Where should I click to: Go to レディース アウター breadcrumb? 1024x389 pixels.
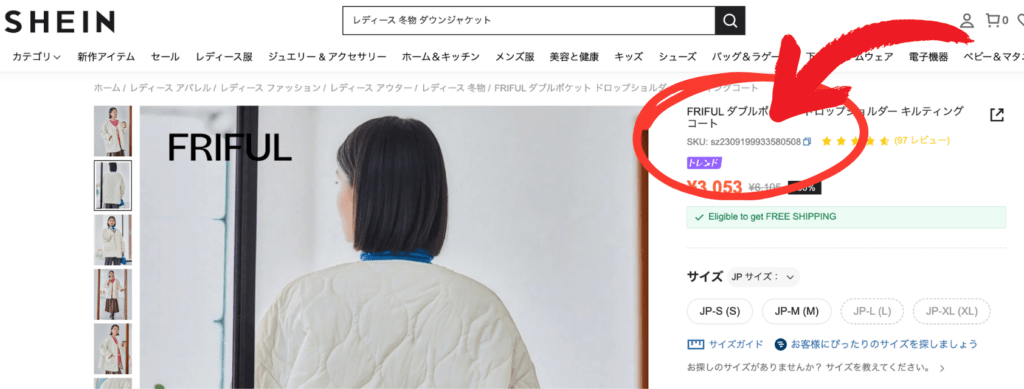370,88
